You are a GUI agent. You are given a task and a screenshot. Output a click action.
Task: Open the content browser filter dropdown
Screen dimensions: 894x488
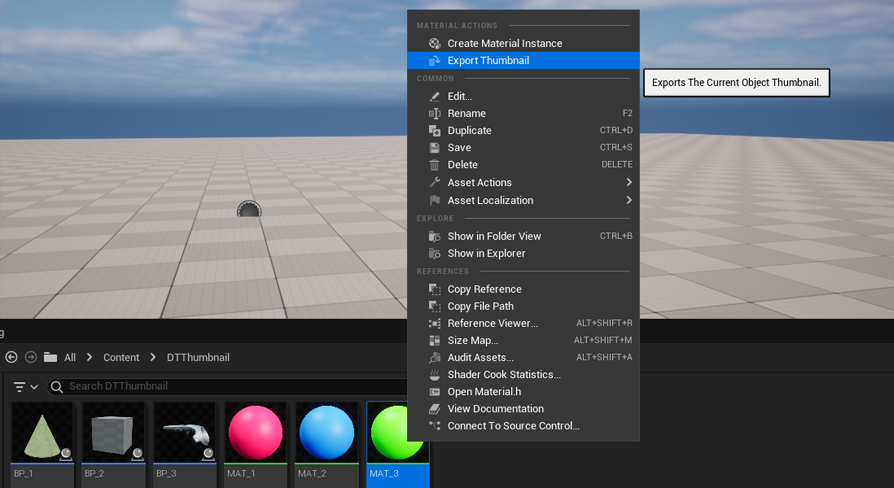[25, 387]
